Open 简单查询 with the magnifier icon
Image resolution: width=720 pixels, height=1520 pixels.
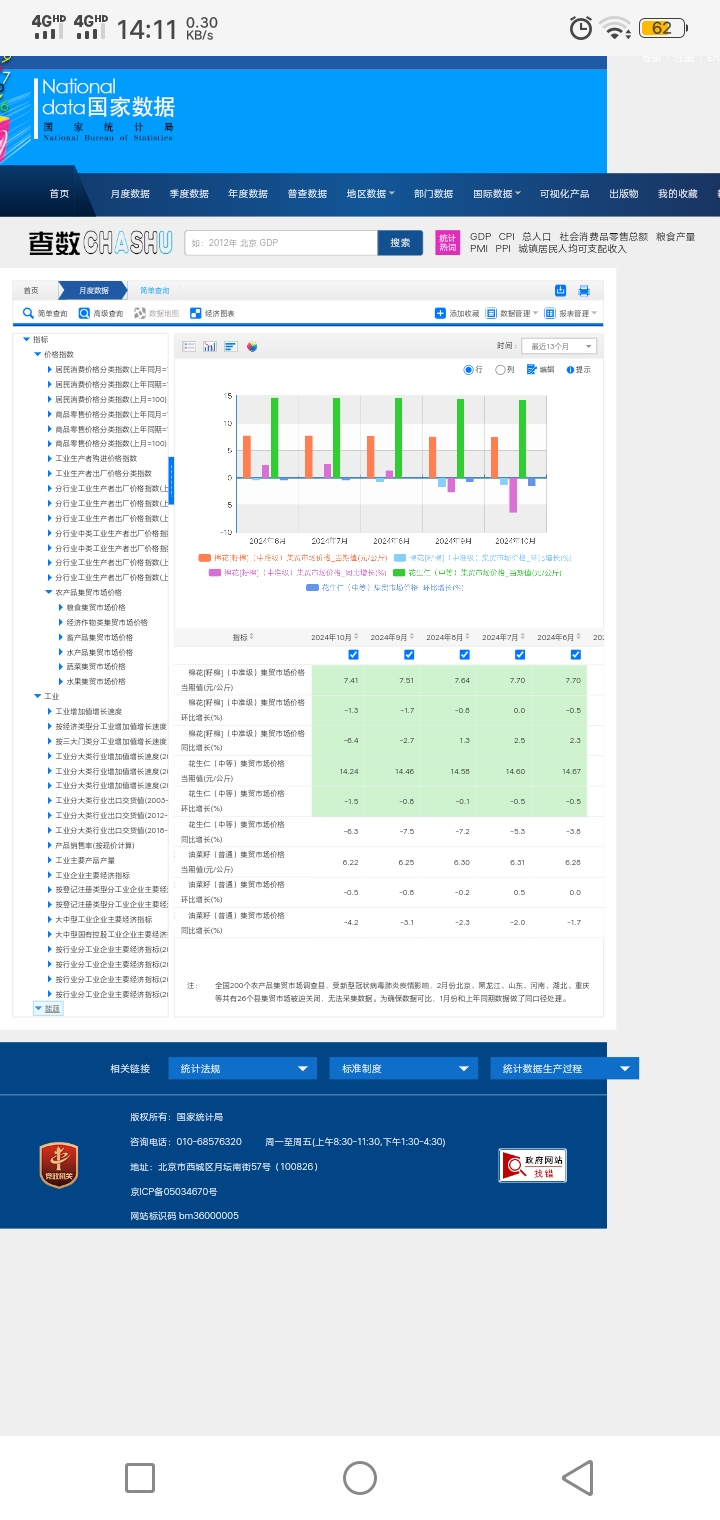45,313
